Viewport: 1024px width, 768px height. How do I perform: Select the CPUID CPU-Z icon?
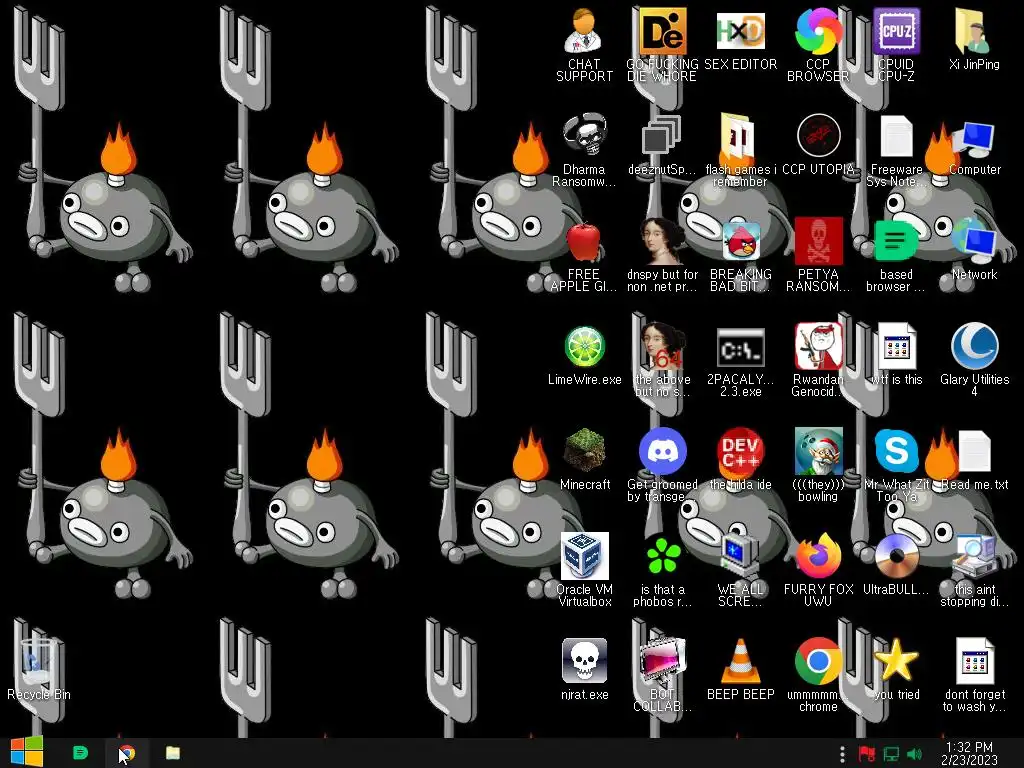896,31
